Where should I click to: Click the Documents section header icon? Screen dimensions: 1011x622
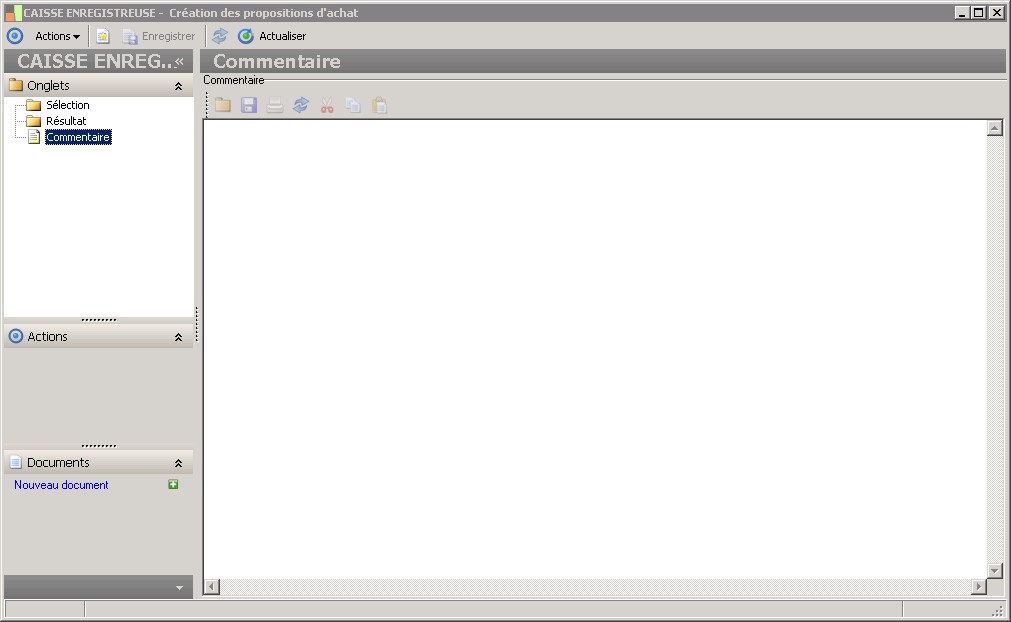15,462
